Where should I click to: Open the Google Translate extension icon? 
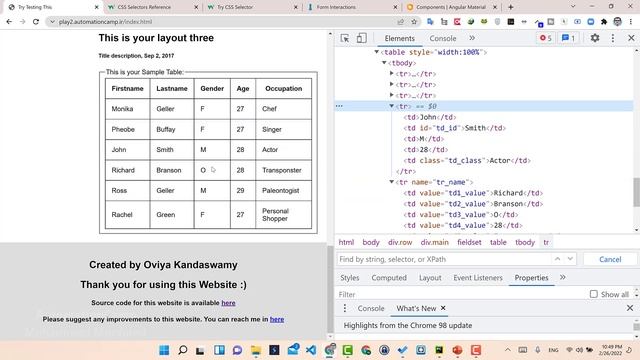[430, 22]
